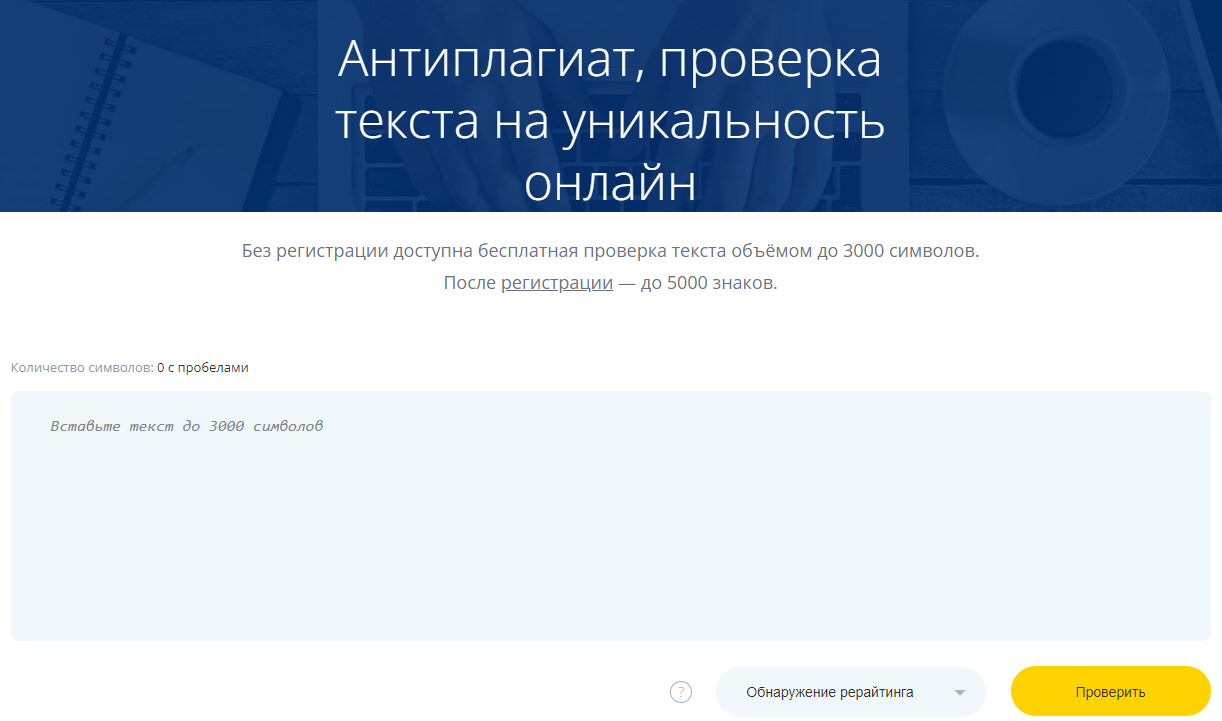Click the до 5000 знаков text

(708, 283)
